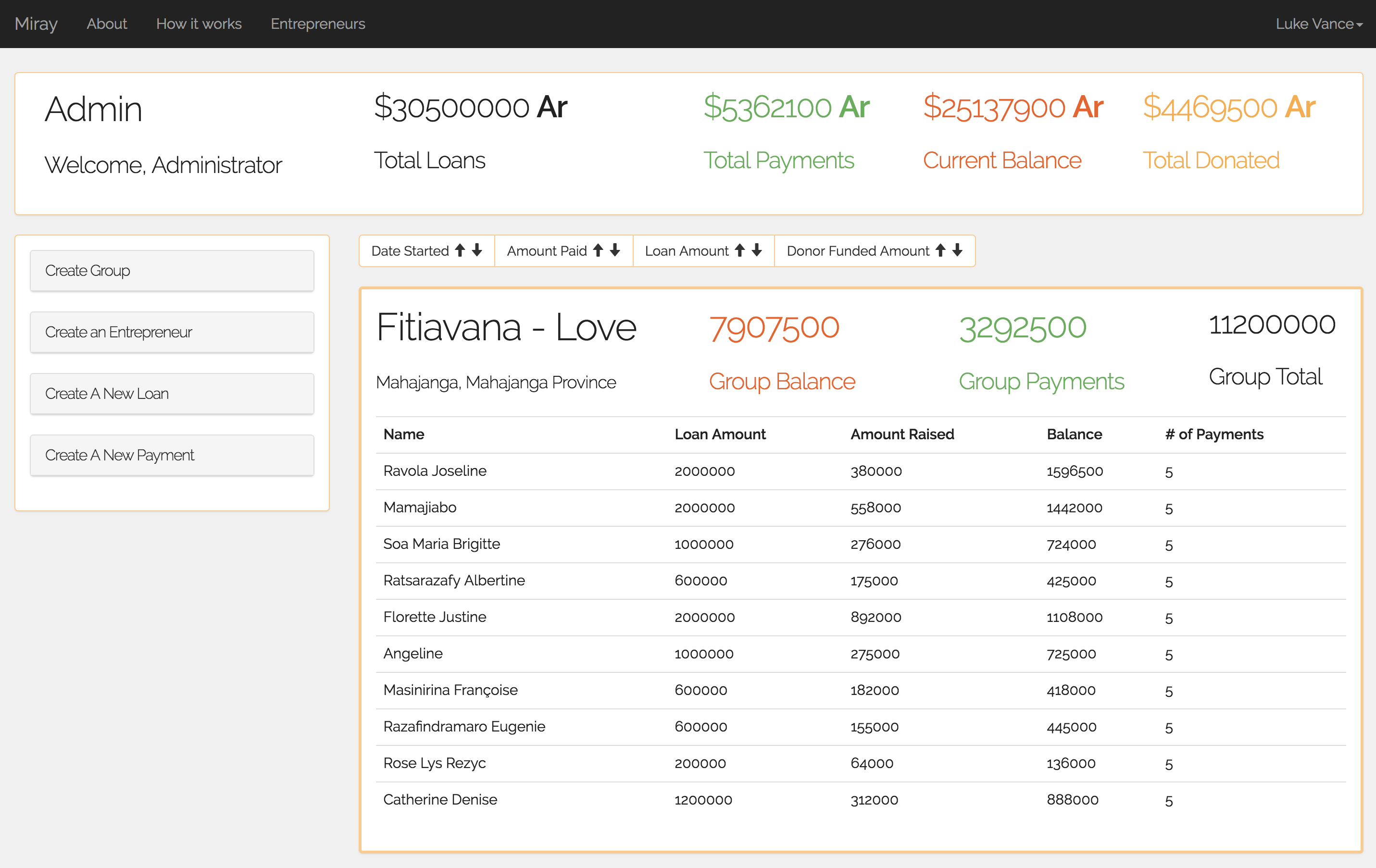Sort Donor Funded Amount descending arrow
This screenshot has width=1376, height=868.
957,251
